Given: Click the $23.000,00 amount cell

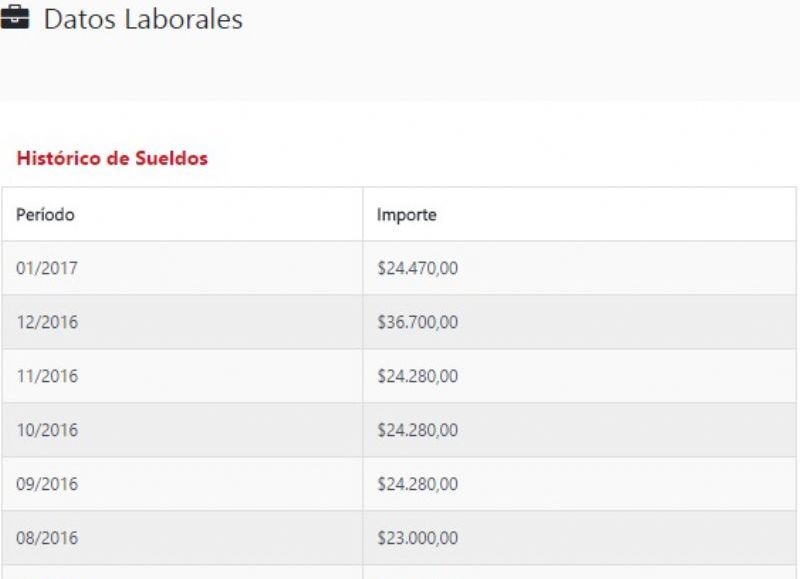Looking at the screenshot, I should (x=579, y=538).
